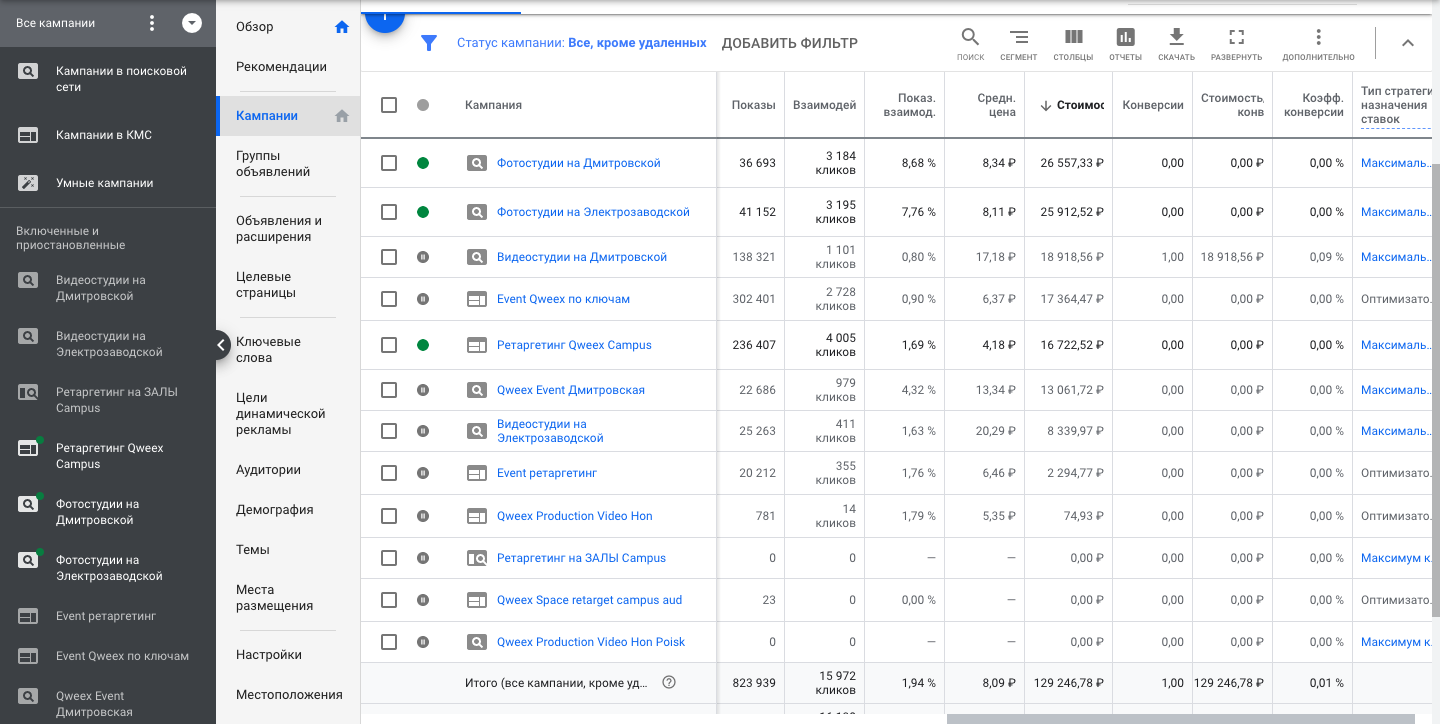Click the help icon in Итого row

click(x=669, y=683)
